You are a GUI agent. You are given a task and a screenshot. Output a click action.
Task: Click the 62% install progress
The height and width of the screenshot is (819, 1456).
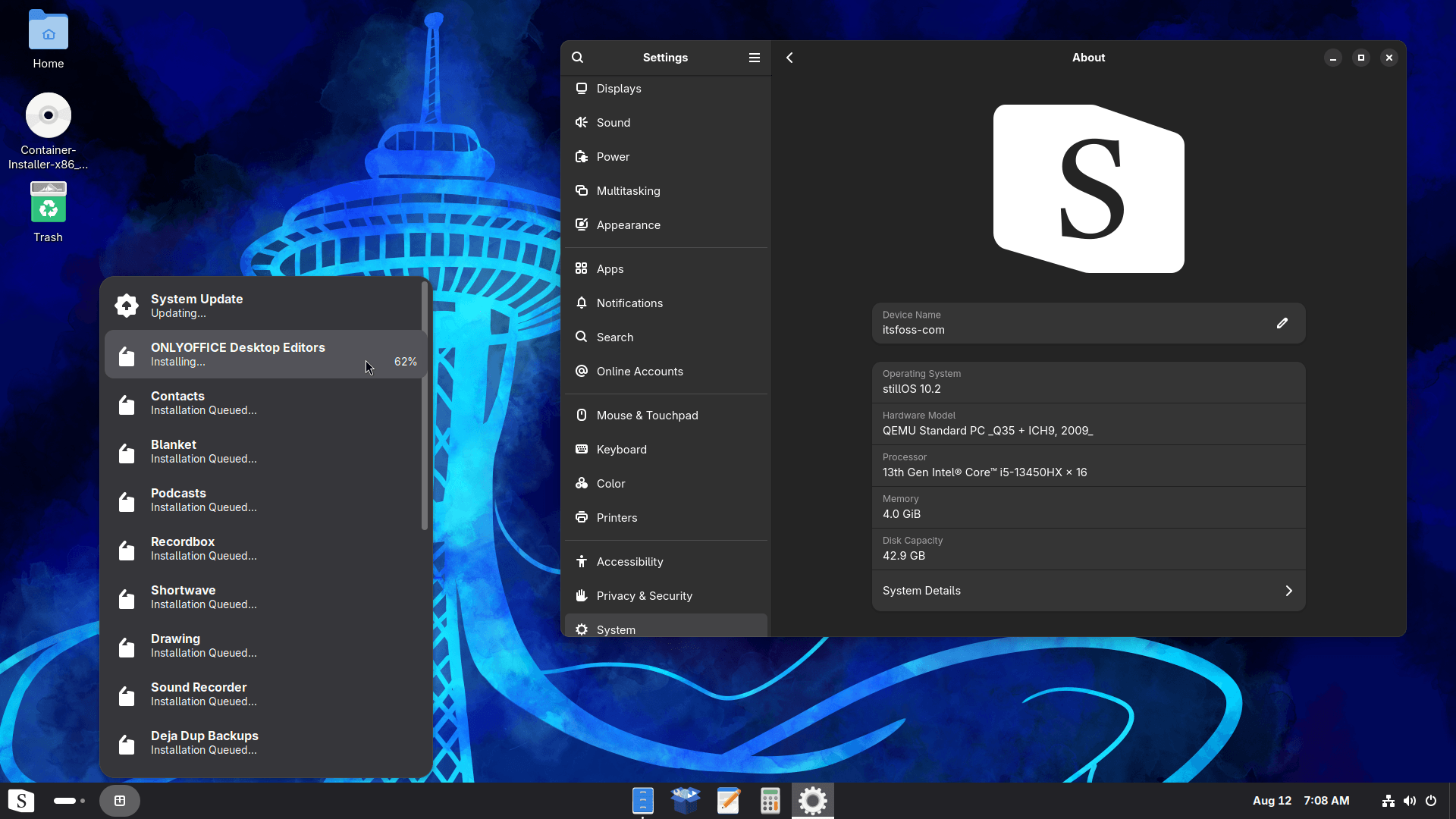pos(406,362)
